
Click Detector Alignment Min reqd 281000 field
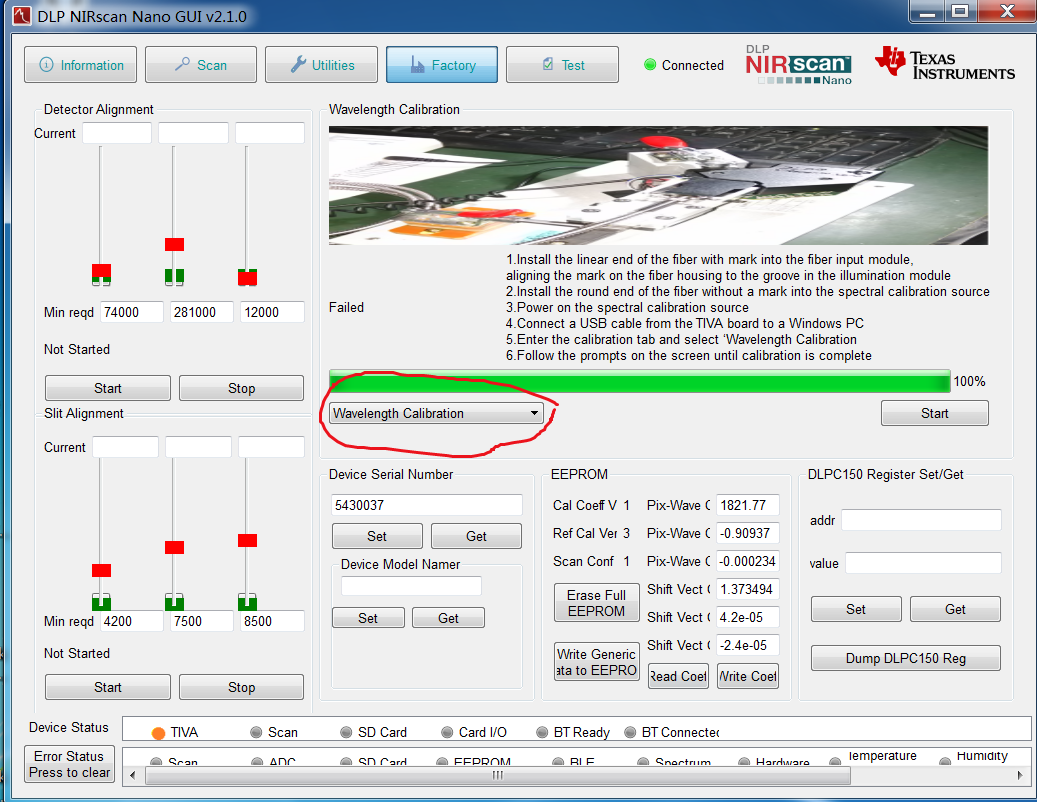click(202, 312)
